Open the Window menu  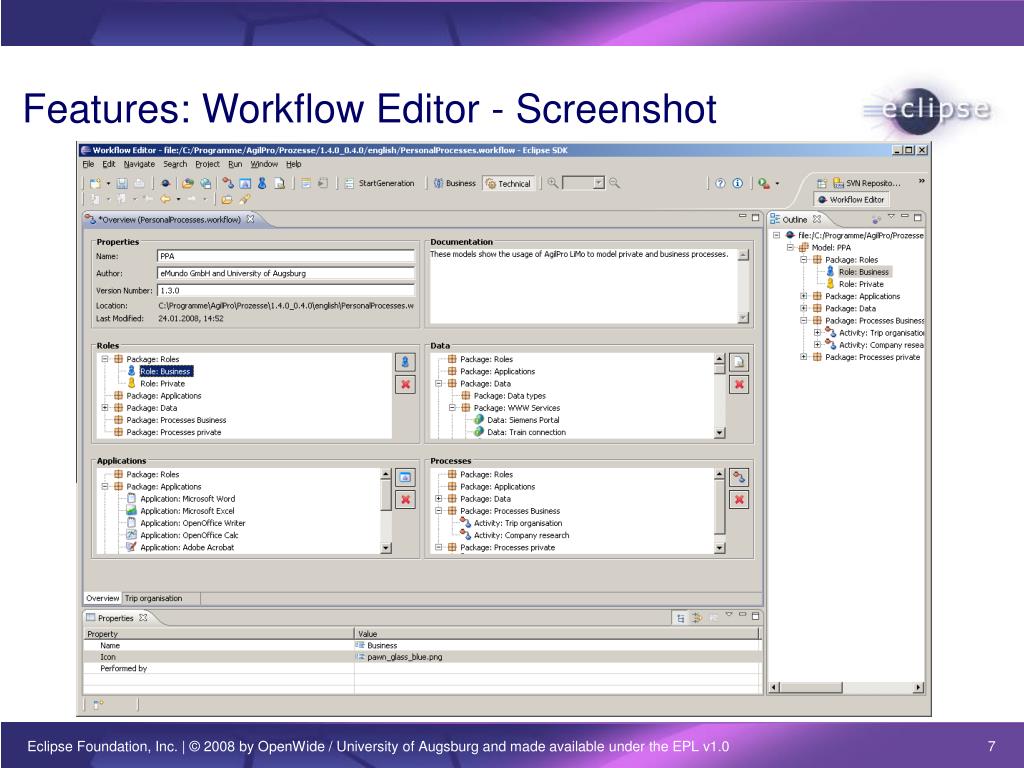click(264, 165)
